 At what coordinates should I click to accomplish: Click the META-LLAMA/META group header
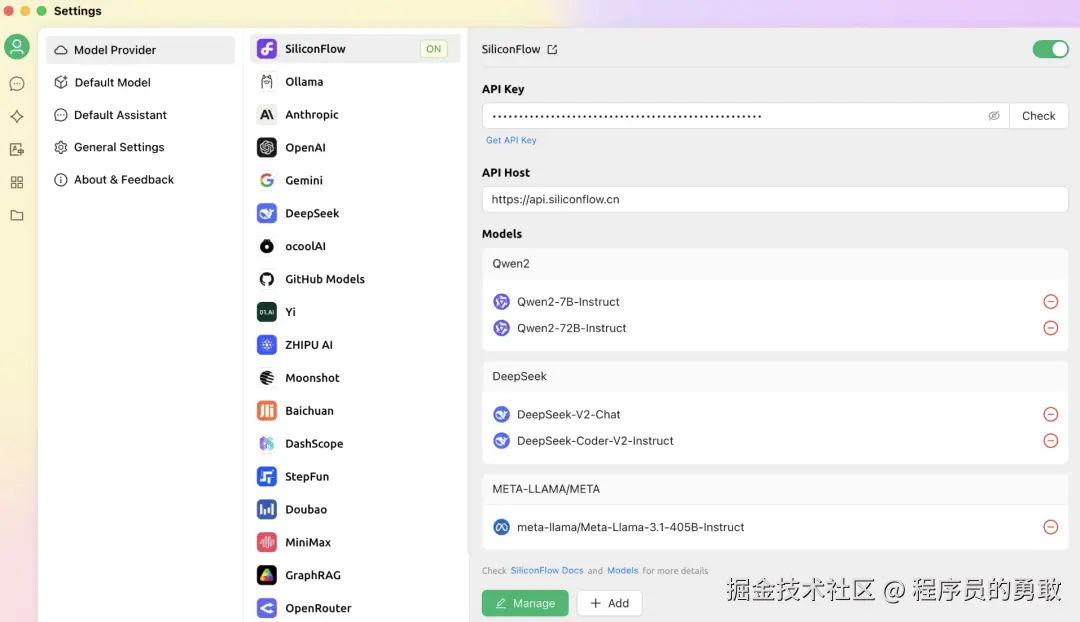[x=775, y=489]
